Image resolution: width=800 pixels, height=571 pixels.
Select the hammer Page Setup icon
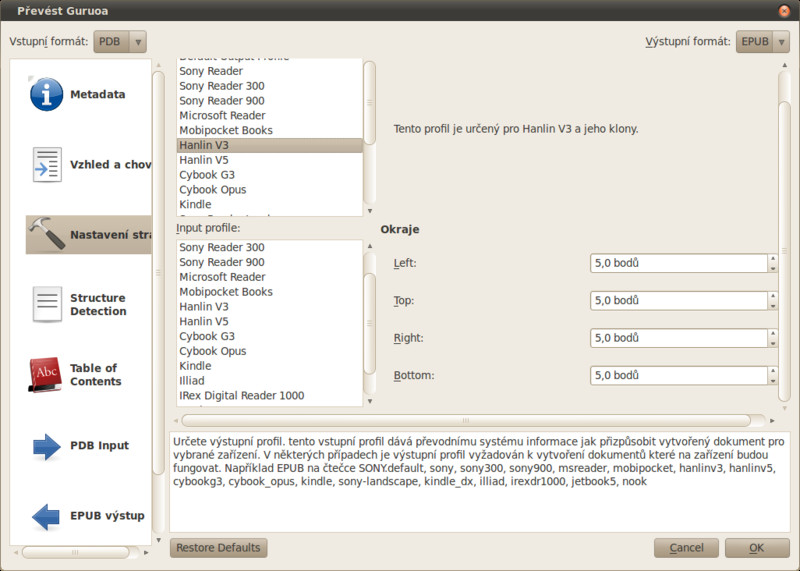coord(46,234)
